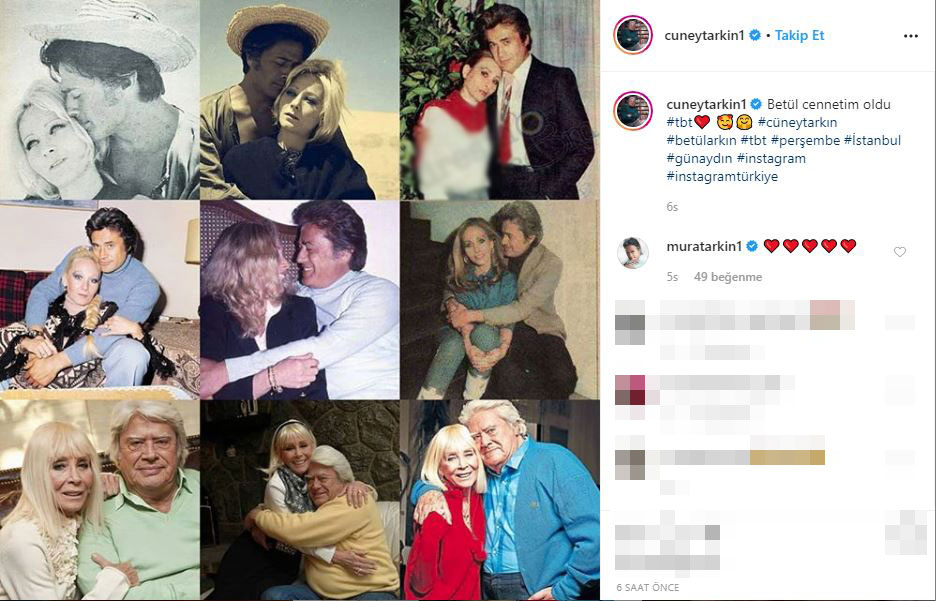Click the 6 SAAT ÖNCE post timestamp
This screenshot has width=936, height=601.
[648, 588]
